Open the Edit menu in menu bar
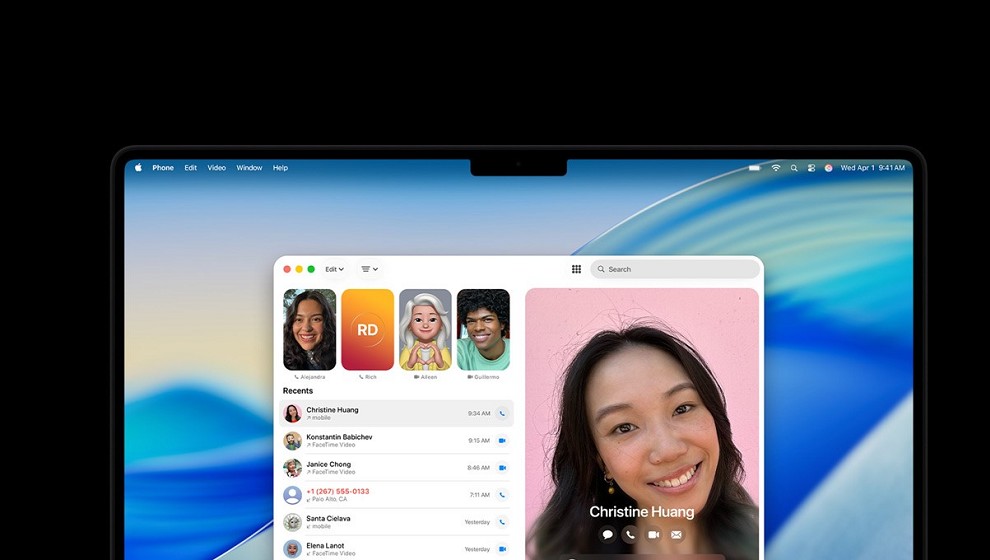Image resolution: width=990 pixels, height=560 pixels. coord(191,168)
